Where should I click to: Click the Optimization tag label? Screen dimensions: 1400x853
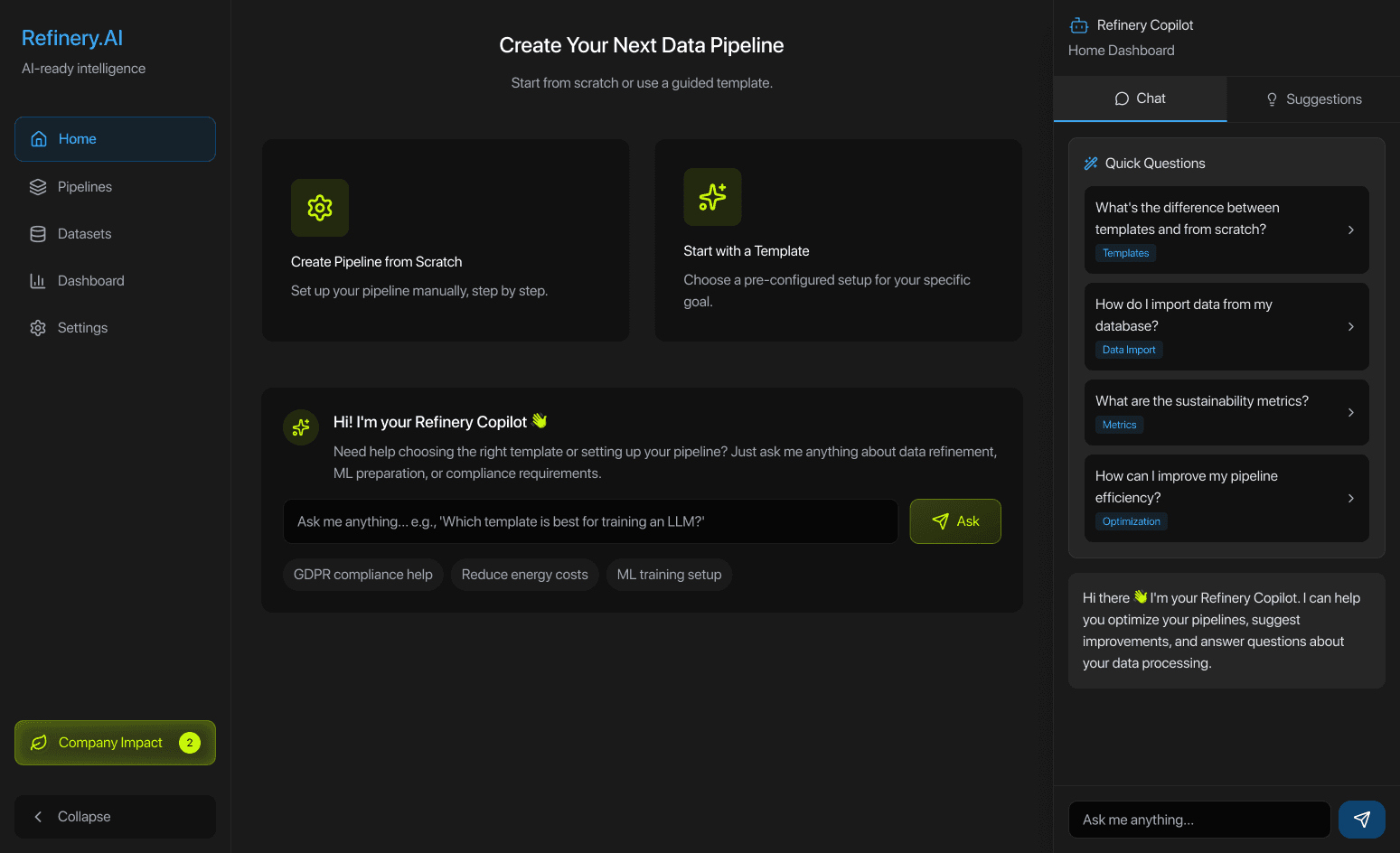(1132, 521)
